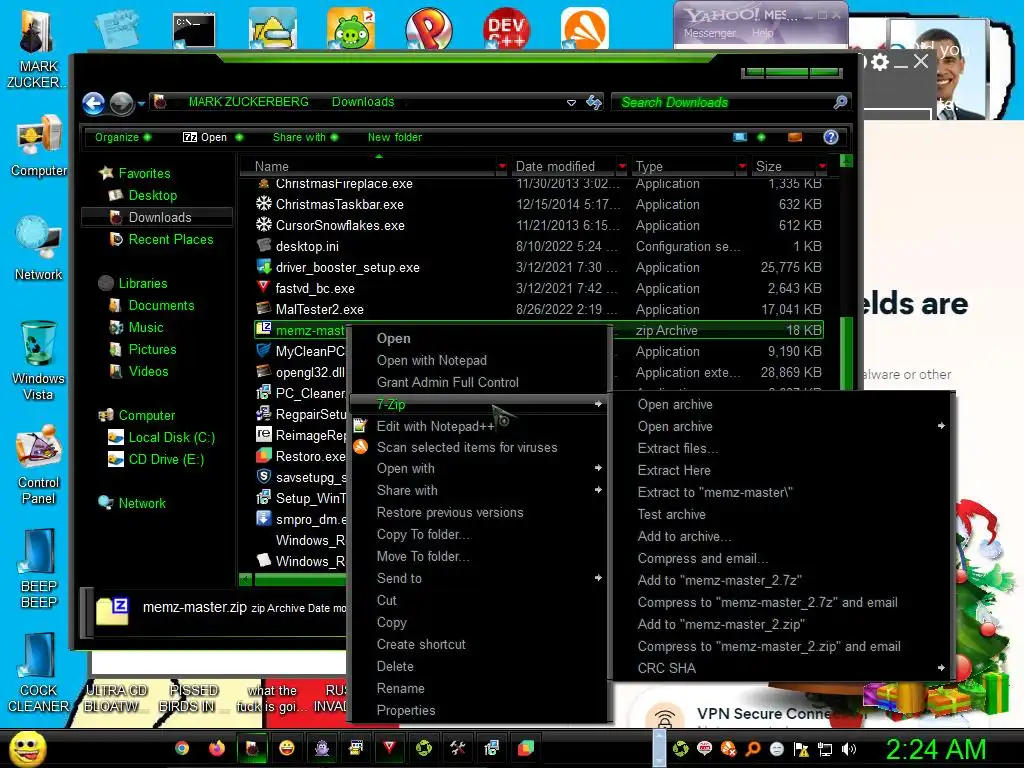Select Local Disk (C:) in navigation pane
Viewport: 1024px width, 768px height.
pyautogui.click(x=171, y=438)
